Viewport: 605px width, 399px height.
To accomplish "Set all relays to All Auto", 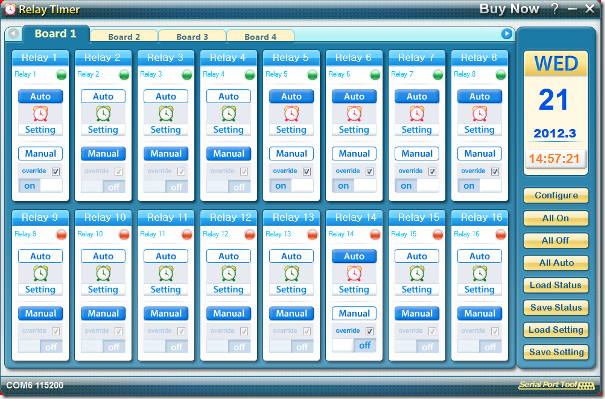I will coord(556,263).
